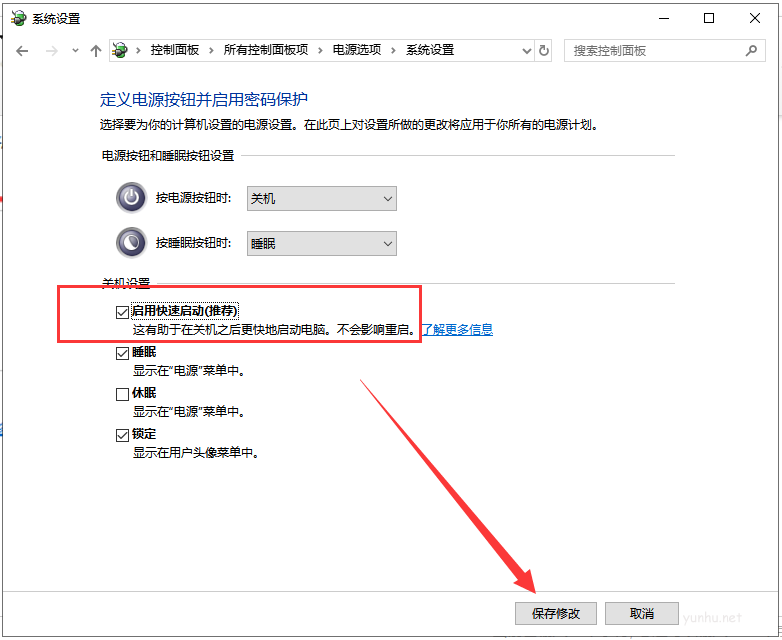Minimize the 系统设置 window

click(664, 18)
